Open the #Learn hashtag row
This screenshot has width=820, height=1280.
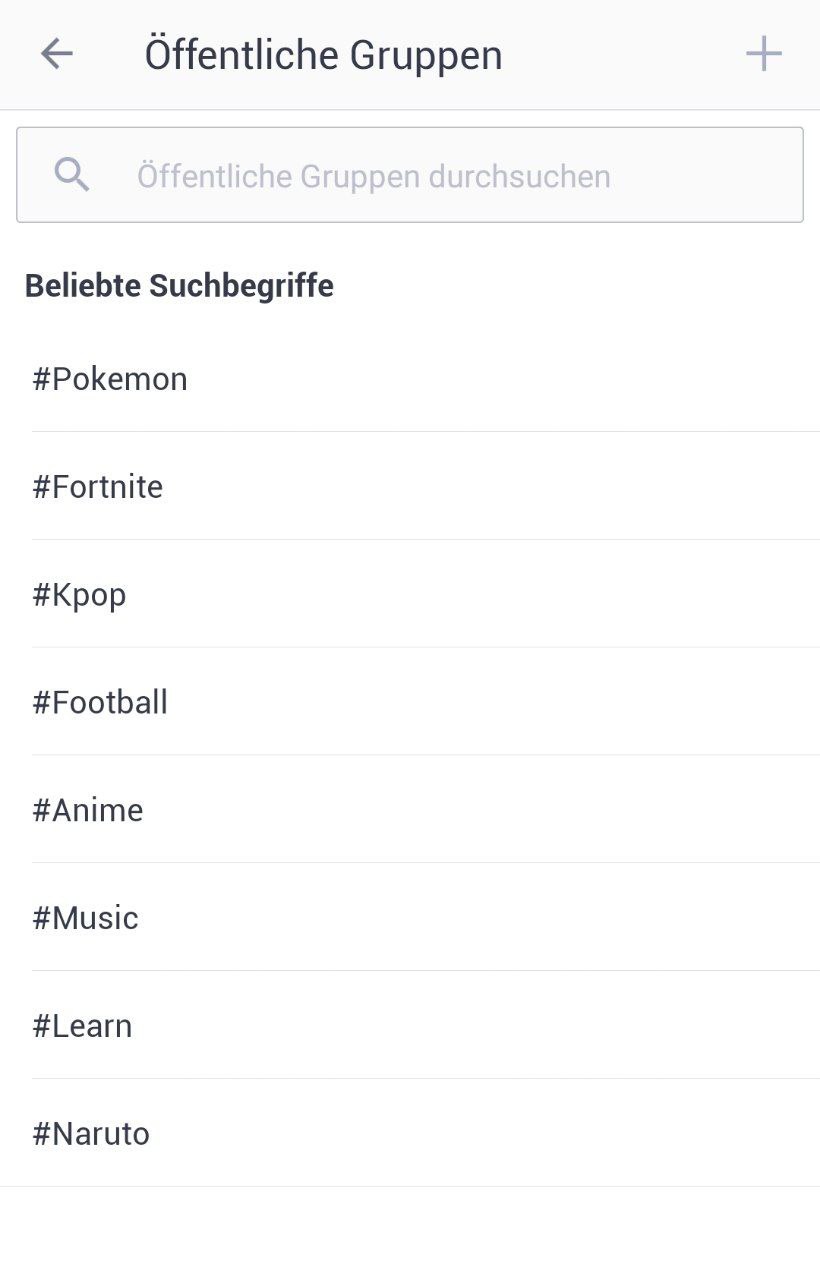click(x=410, y=1026)
